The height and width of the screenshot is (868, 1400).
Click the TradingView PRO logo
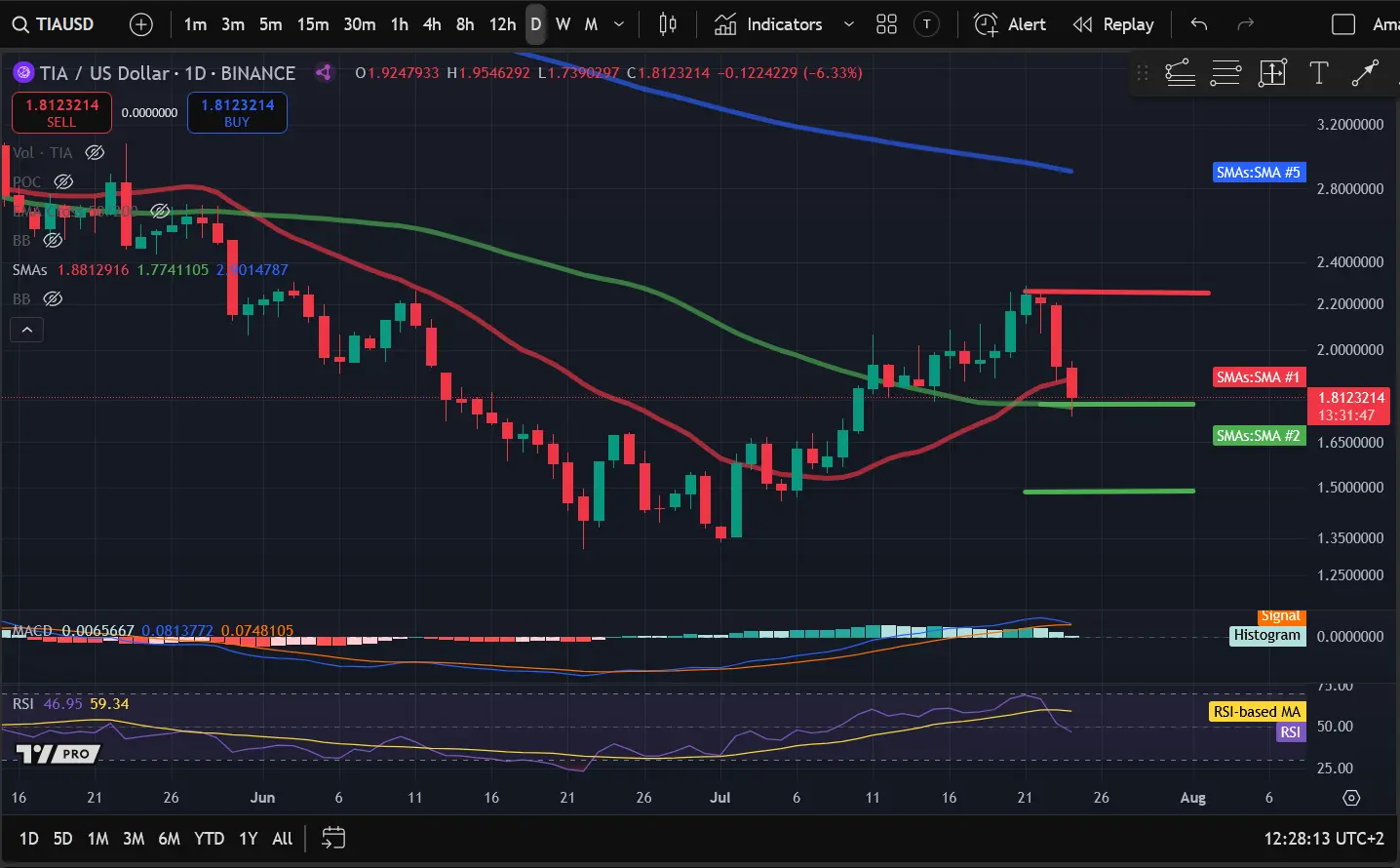pos(58,754)
